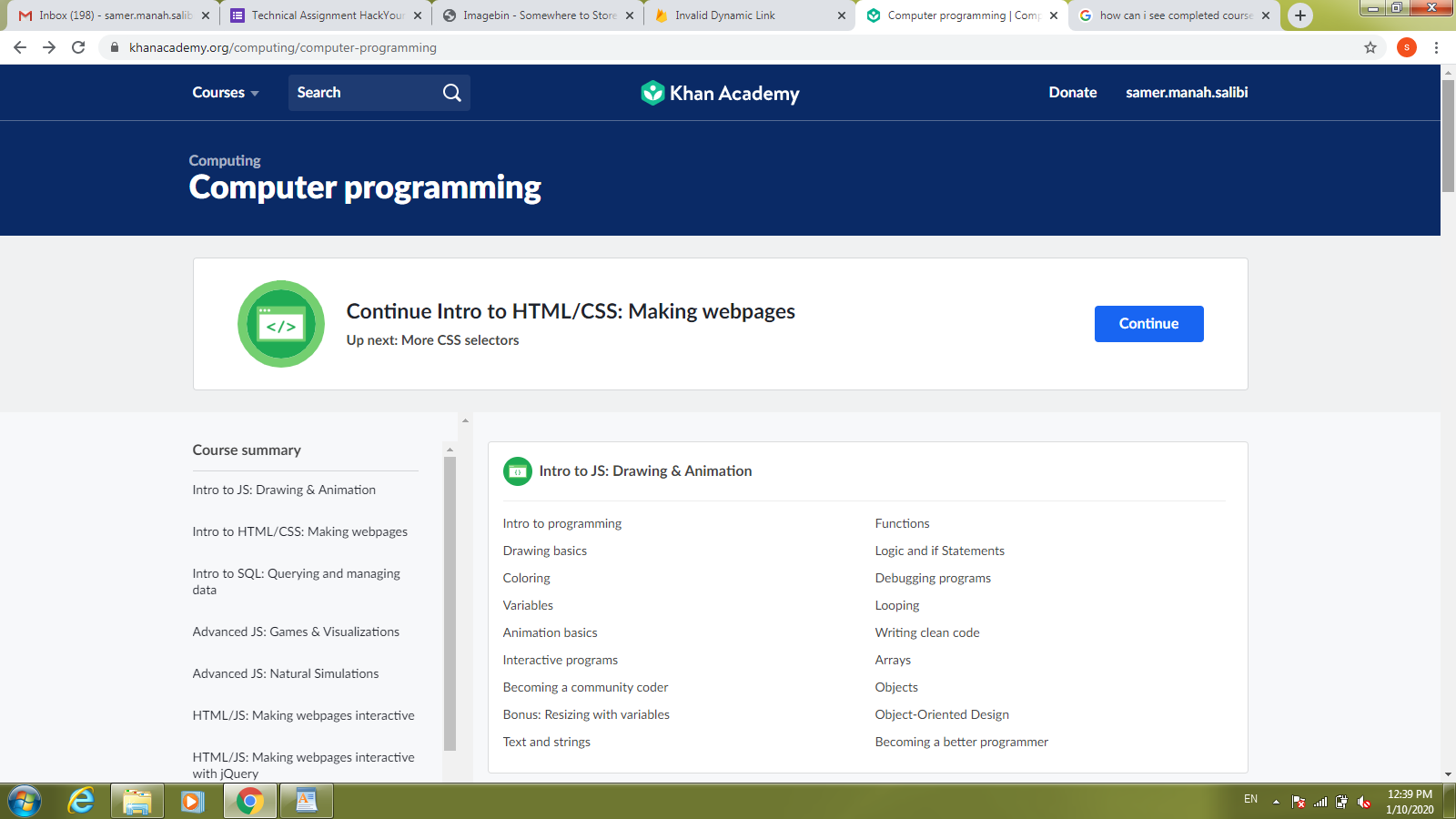Click the Action Center flag icon
Viewport: 1456px width, 819px height.
pos(1299,802)
